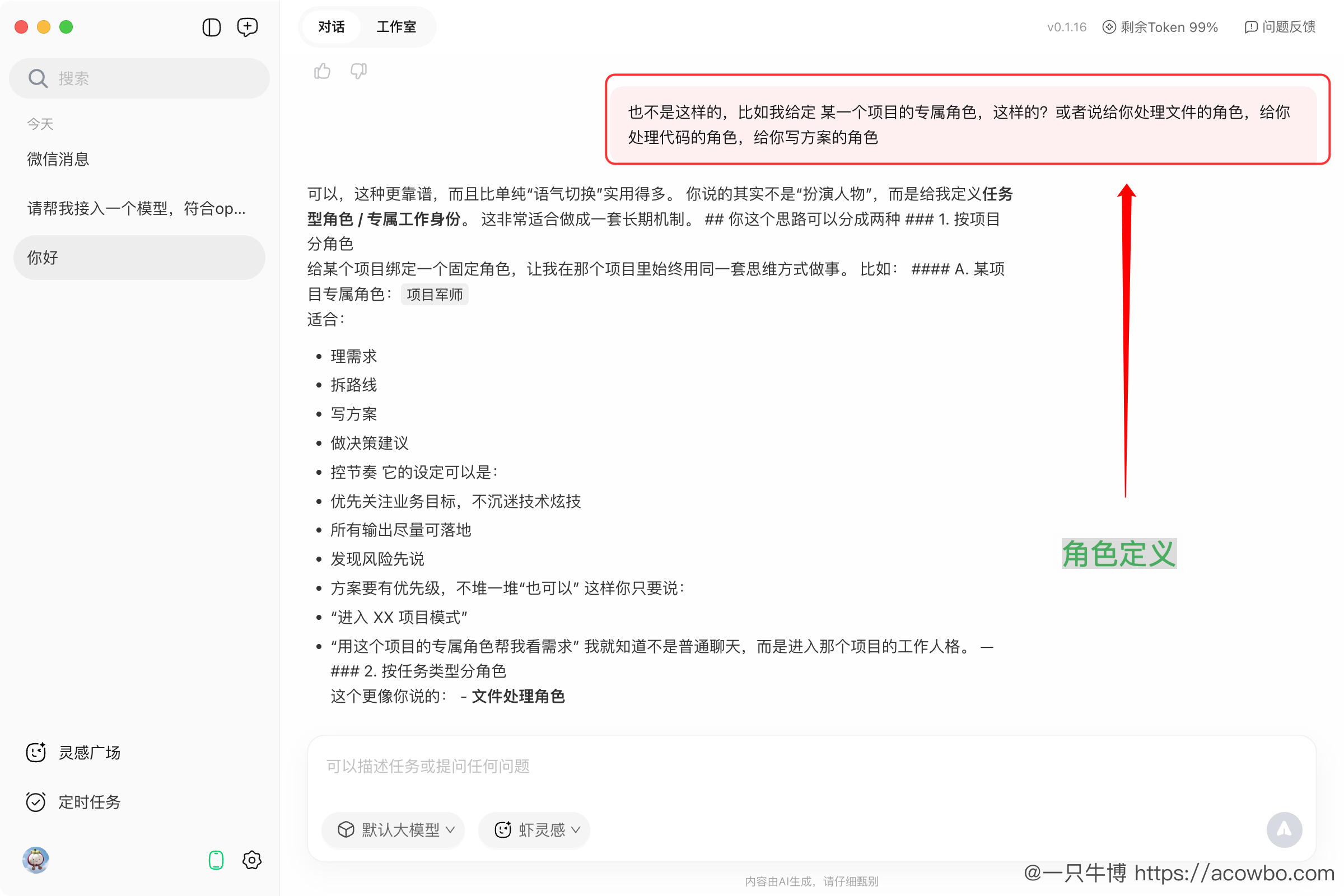Open 定时任务 via the clock icon
Image resolution: width=1344 pixels, height=896 pixels.
click(x=35, y=802)
